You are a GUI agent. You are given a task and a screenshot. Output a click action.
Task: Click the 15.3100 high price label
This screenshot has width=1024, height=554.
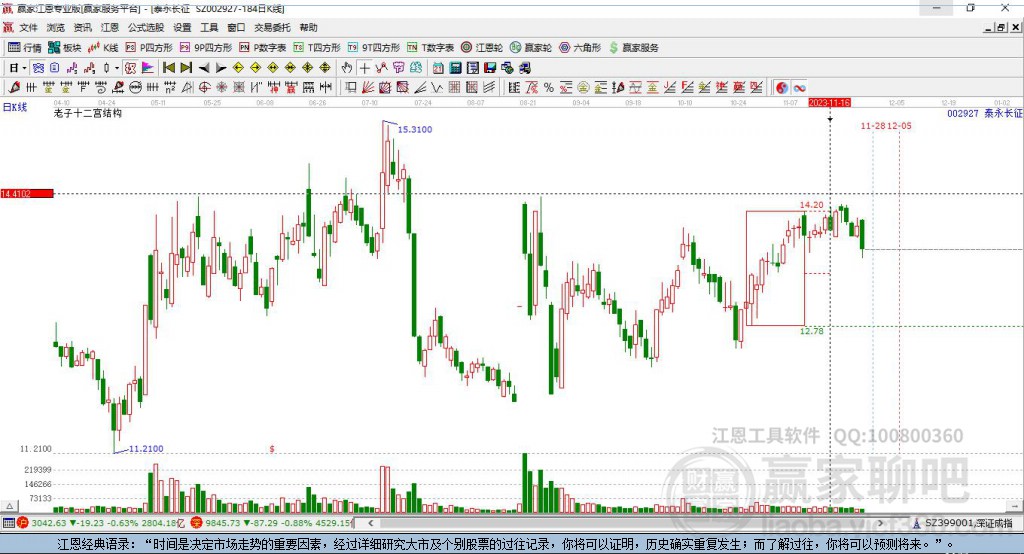[415, 129]
